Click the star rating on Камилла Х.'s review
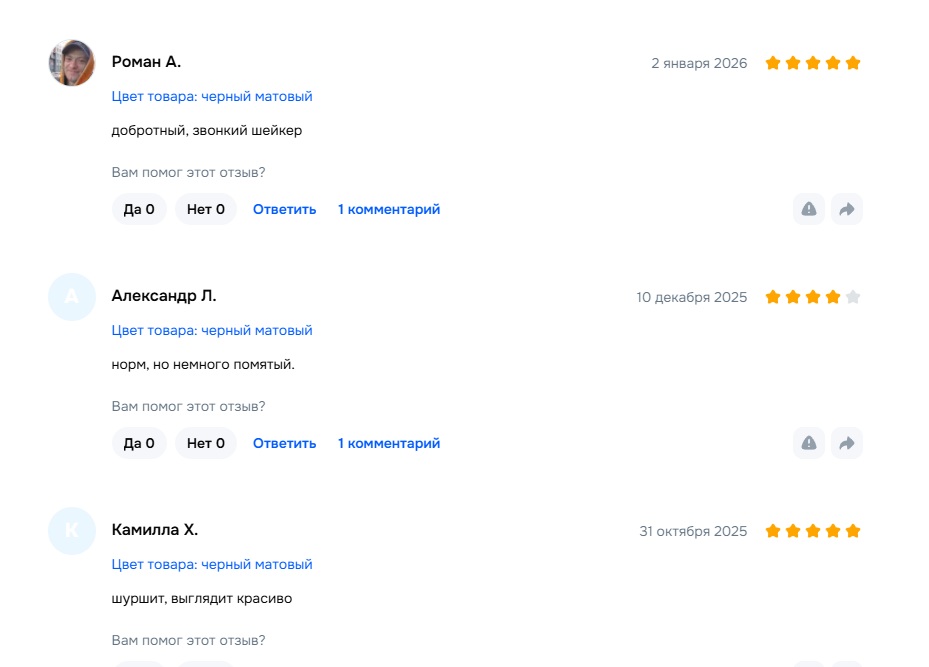 812,531
